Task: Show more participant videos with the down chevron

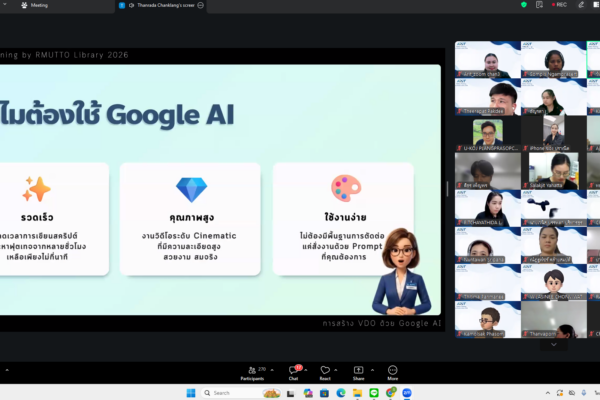Action: [554, 344]
